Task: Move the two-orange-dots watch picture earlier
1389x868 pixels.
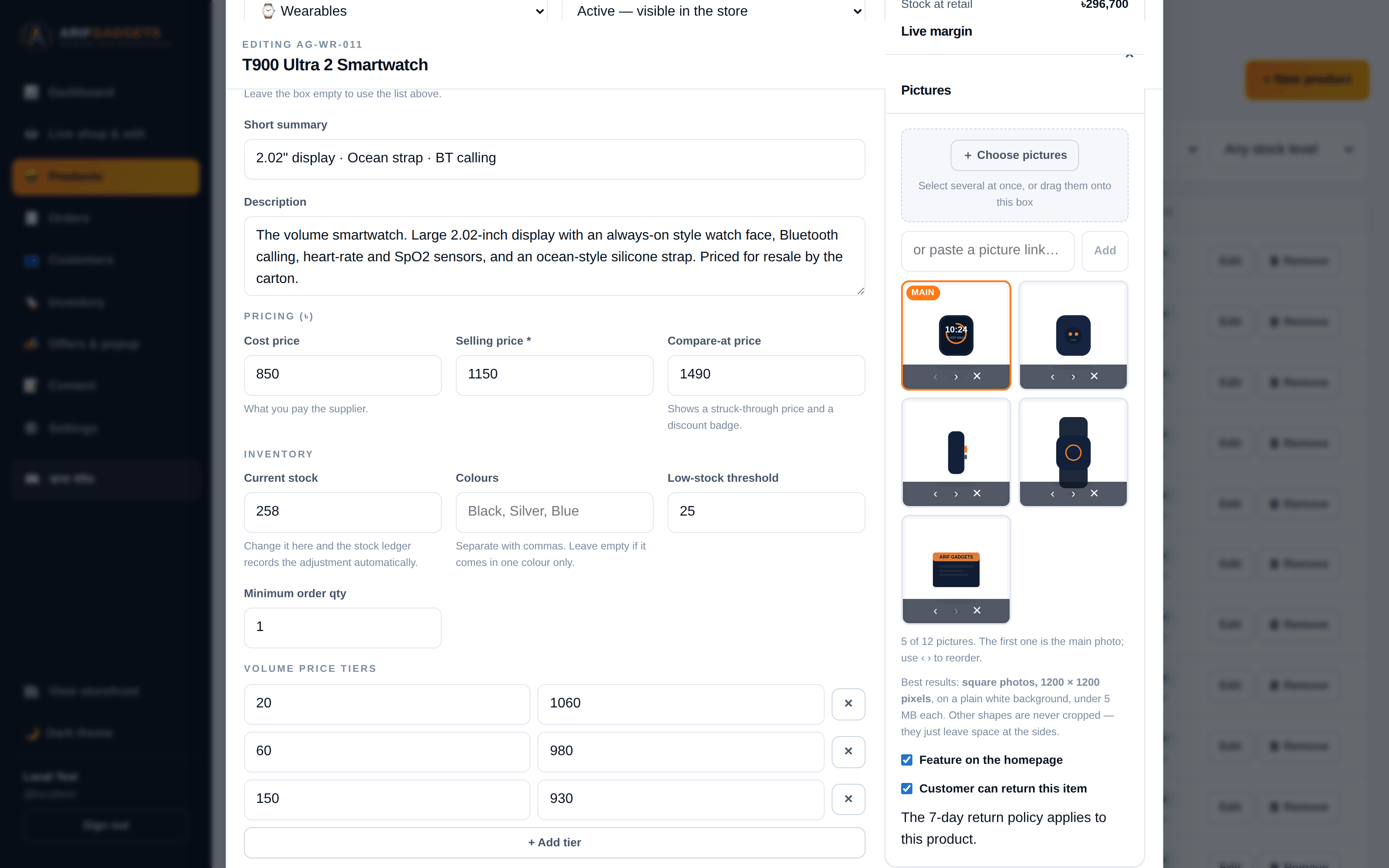Action: click(x=1052, y=377)
